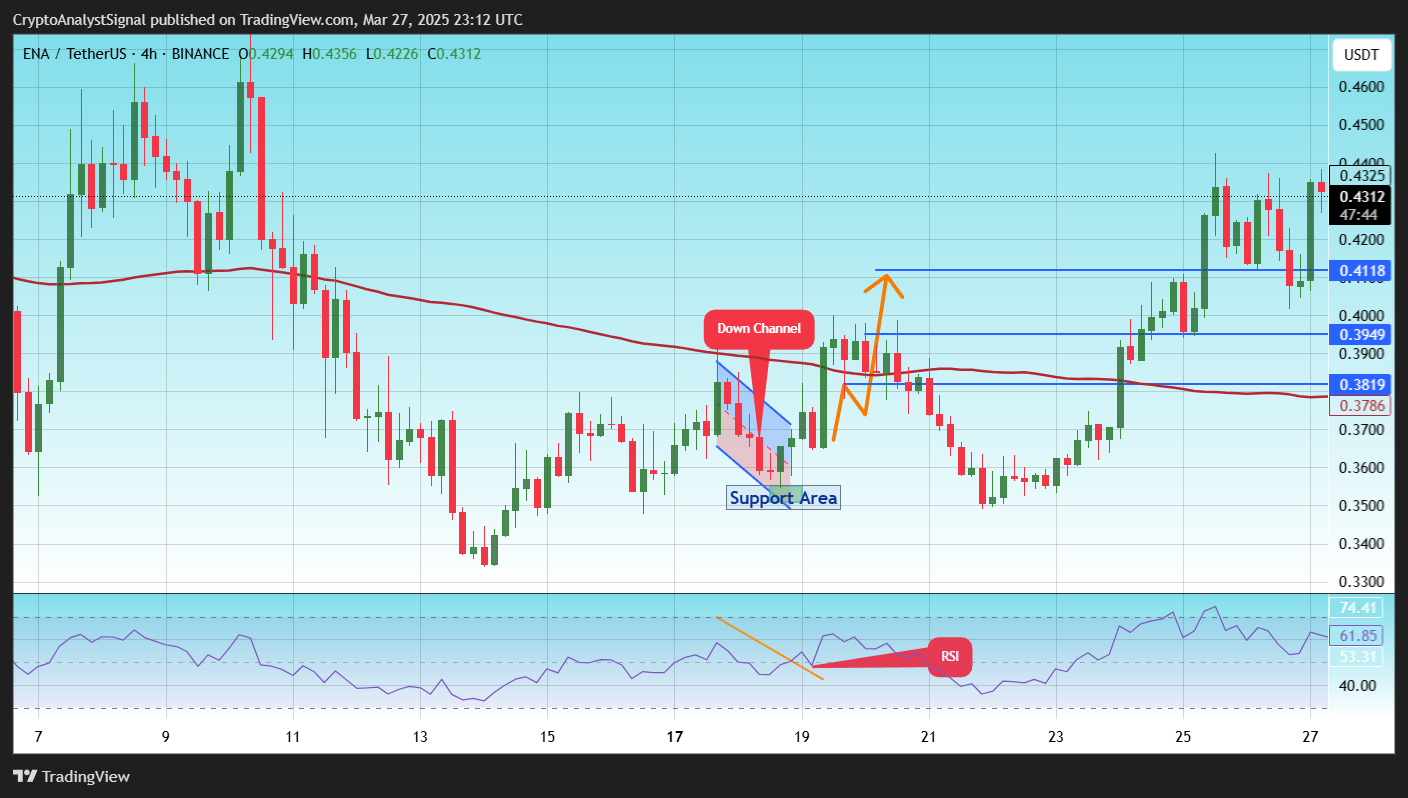Click the 0.3500 price scale value
This screenshot has height=798, width=1408.
(1361, 506)
